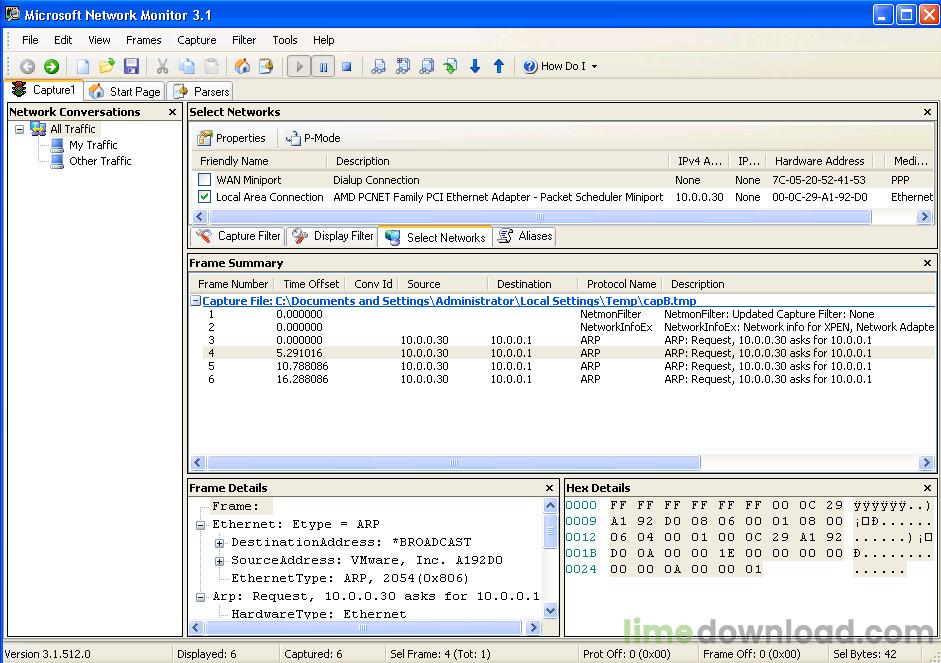This screenshot has height=663, width=941.
Task: Open the Tools menu
Action: [x=284, y=40]
